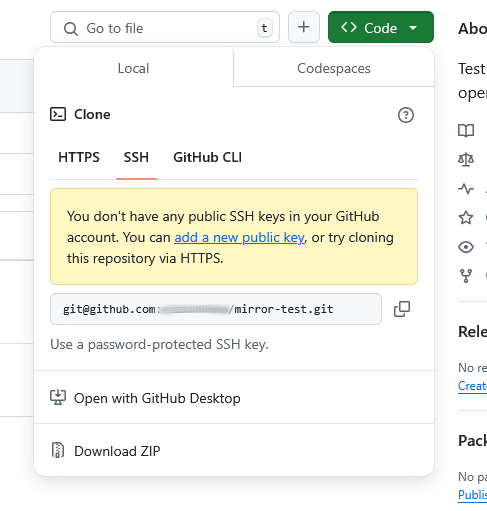Viewport: 487px width, 511px height.
Task: Click the 'Use a password-protected SSH key.' text
Action: [159, 344]
